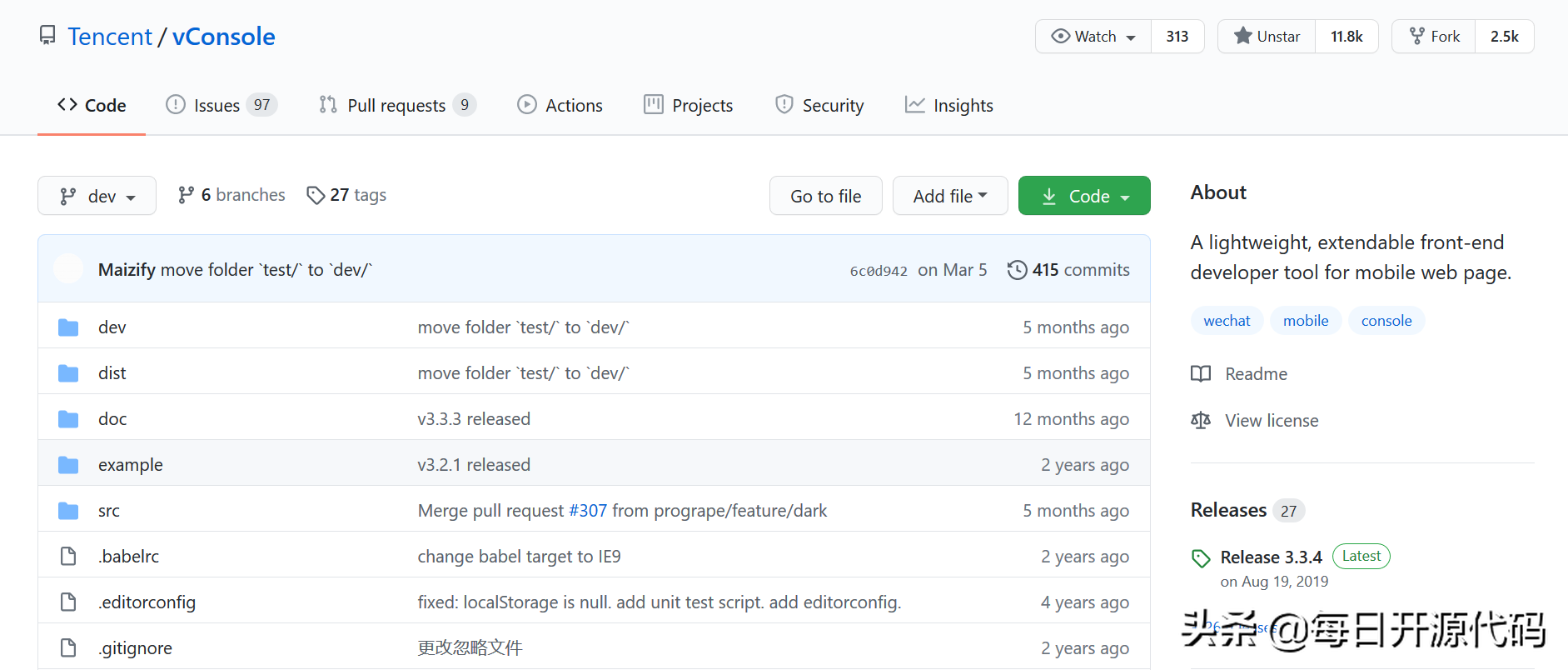The height and width of the screenshot is (670, 1568).
Task: Open the dev folder
Action: (112, 327)
